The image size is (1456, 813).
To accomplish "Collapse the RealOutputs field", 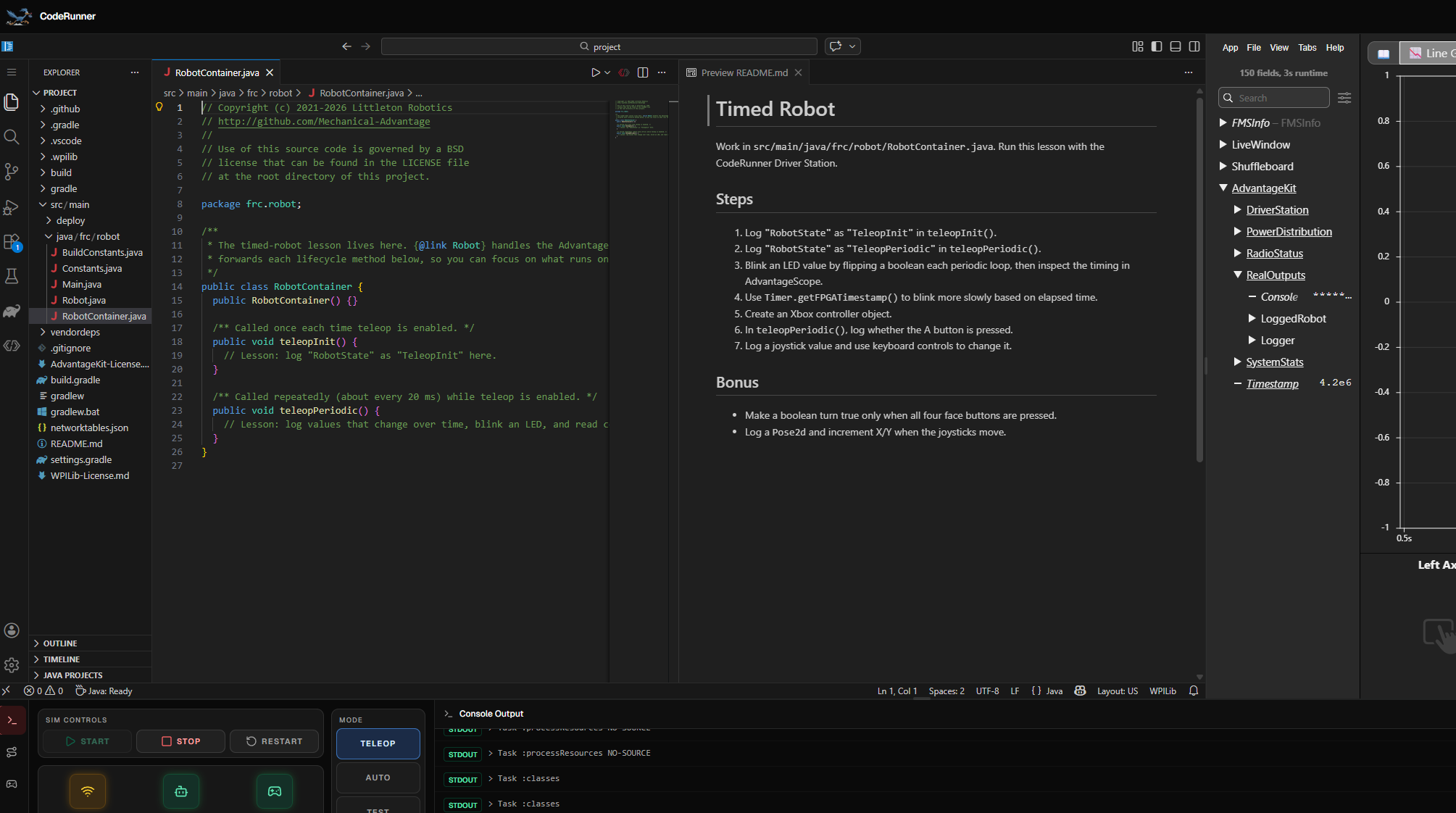I will [x=1238, y=275].
